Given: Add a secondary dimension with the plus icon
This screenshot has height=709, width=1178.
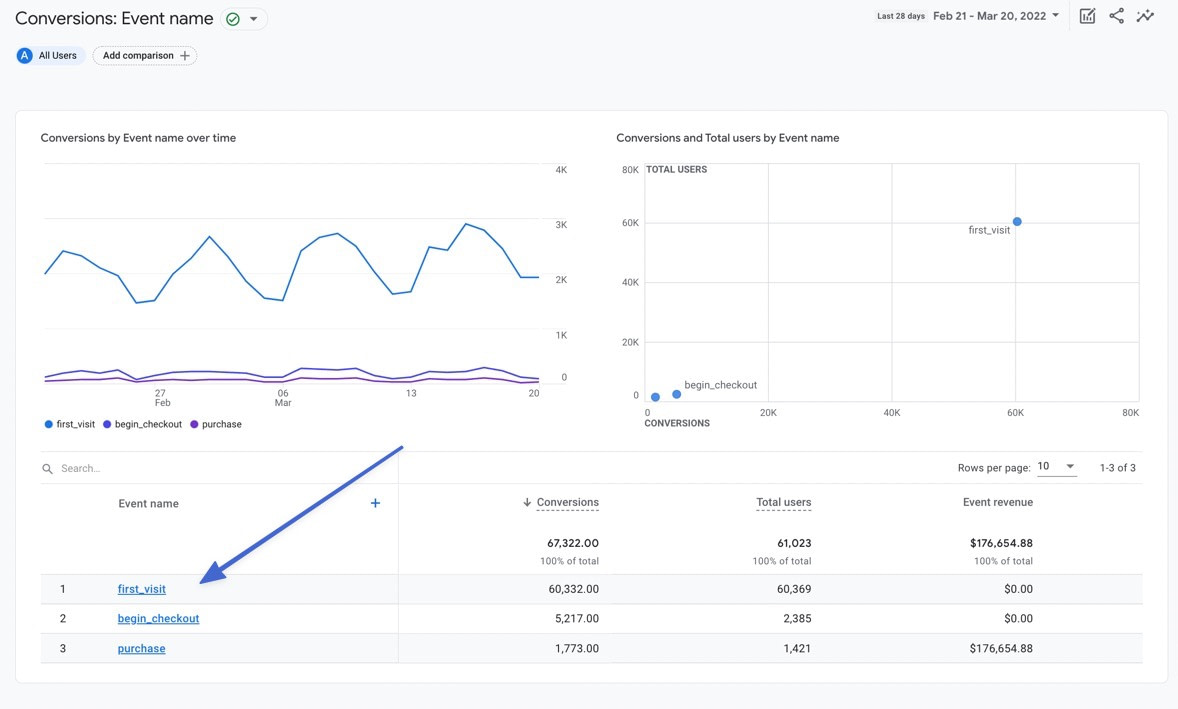Looking at the screenshot, I should tap(375, 503).
